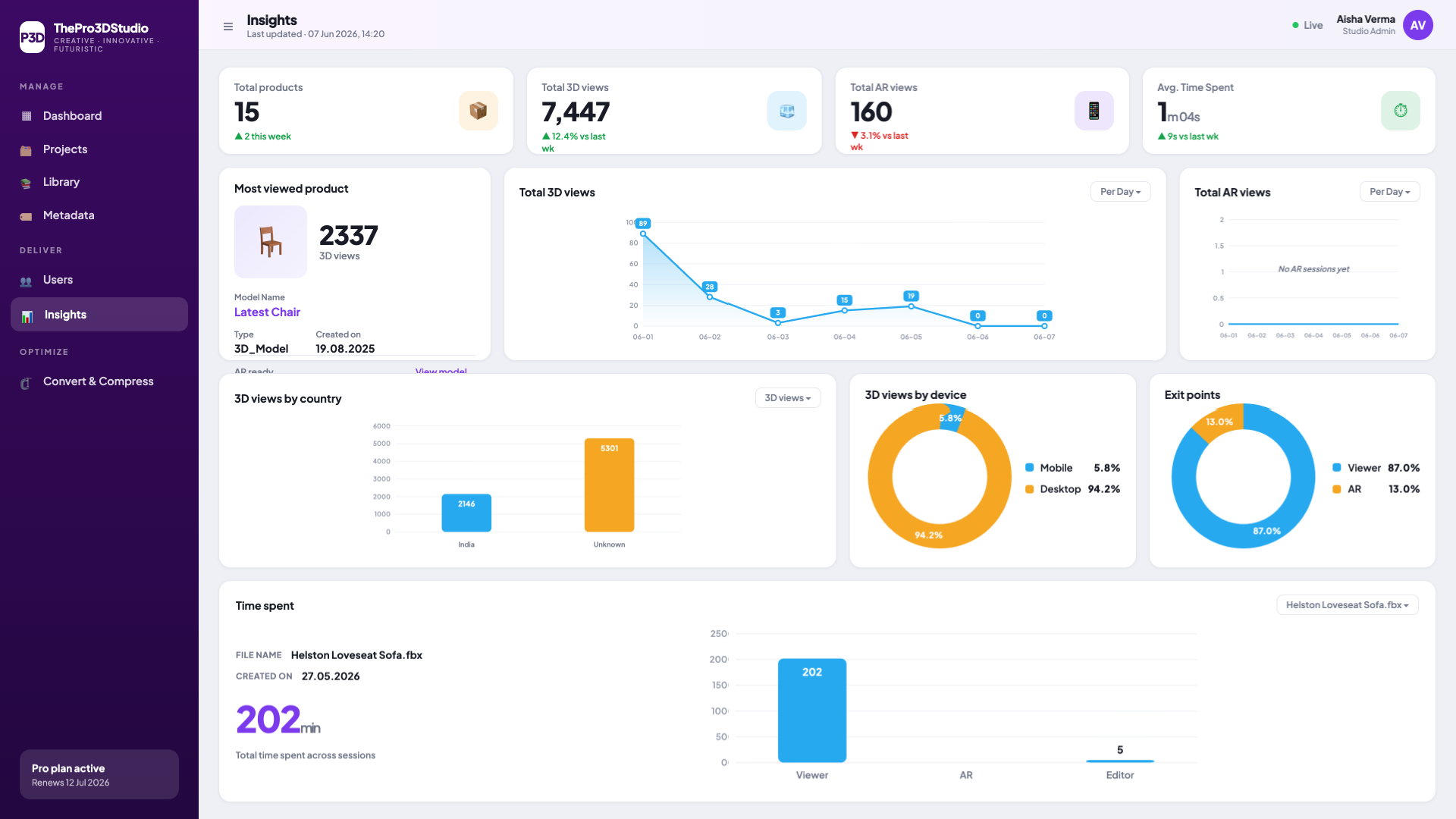Click the Latest Chair model link
This screenshot has height=819, width=1456.
coord(267,312)
